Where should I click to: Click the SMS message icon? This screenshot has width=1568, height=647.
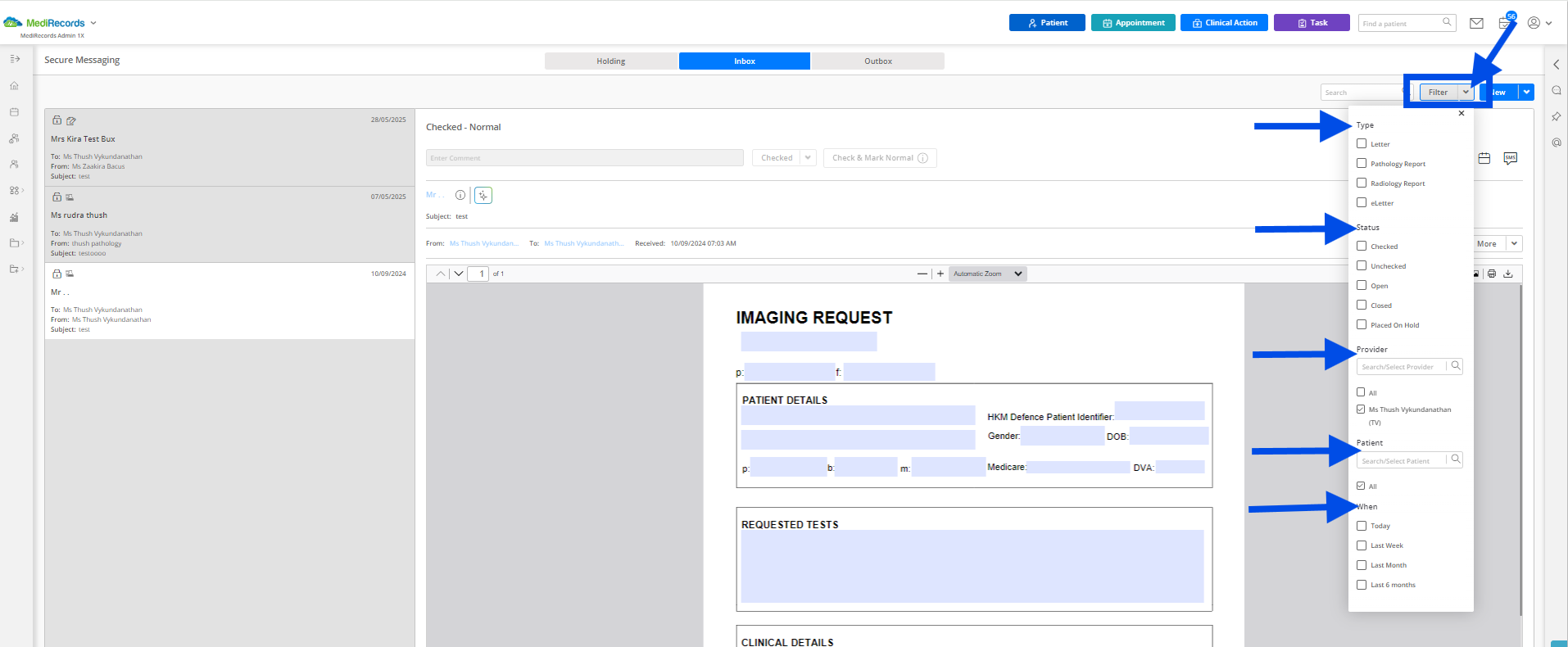pos(1510,158)
